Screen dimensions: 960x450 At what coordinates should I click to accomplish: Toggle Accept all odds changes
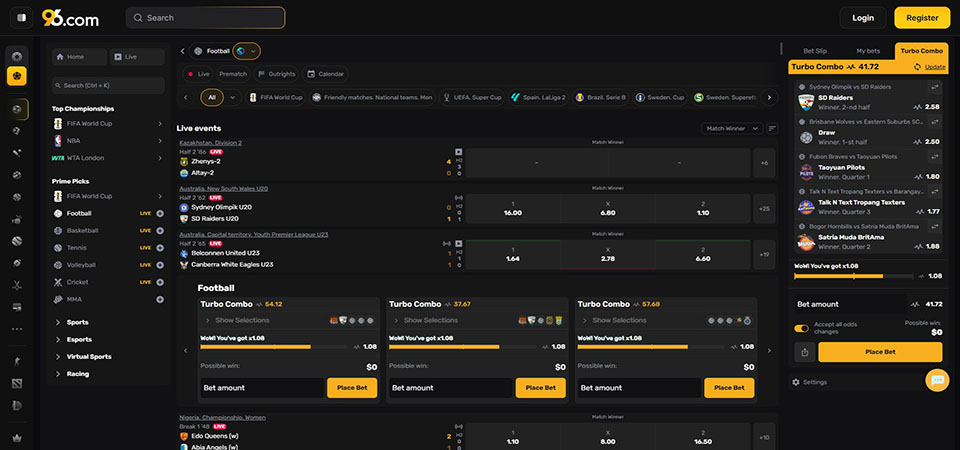click(801, 328)
